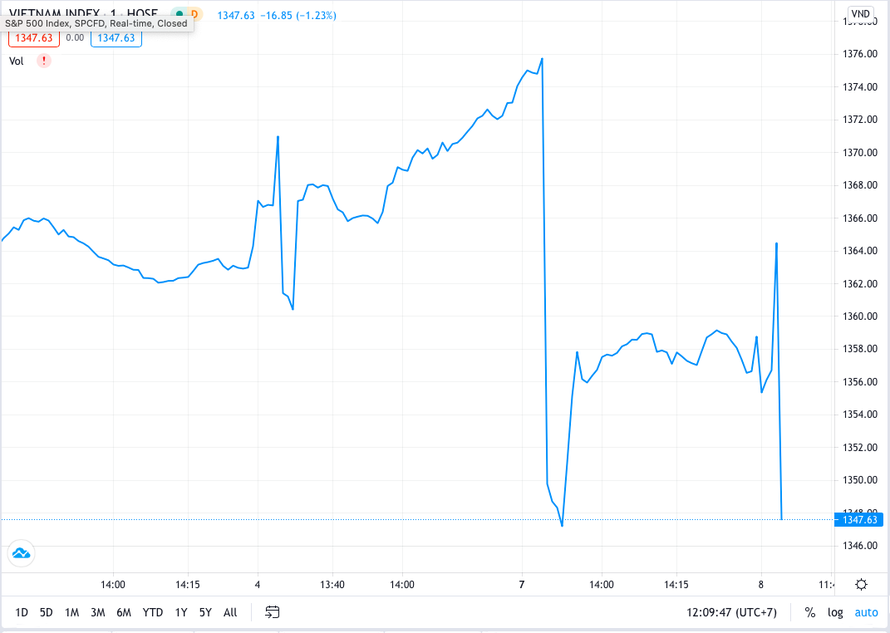Image resolution: width=890 pixels, height=633 pixels.
Task: Open the go-to-date calendar icon
Action: (272, 612)
